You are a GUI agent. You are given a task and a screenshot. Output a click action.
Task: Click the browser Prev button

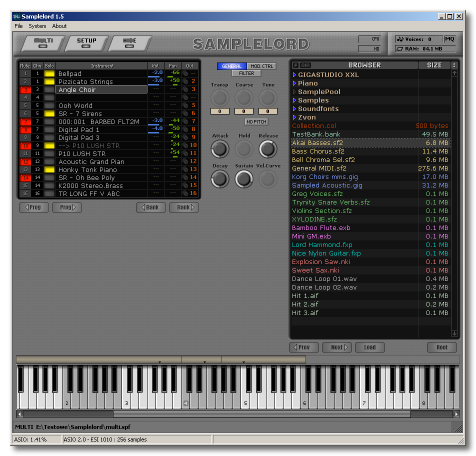click(x=304, y=347)
